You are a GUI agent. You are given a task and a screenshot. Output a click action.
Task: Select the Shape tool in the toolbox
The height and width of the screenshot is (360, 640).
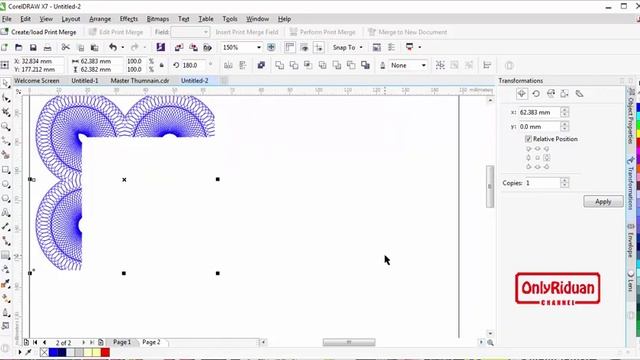(x=6, y=98)
